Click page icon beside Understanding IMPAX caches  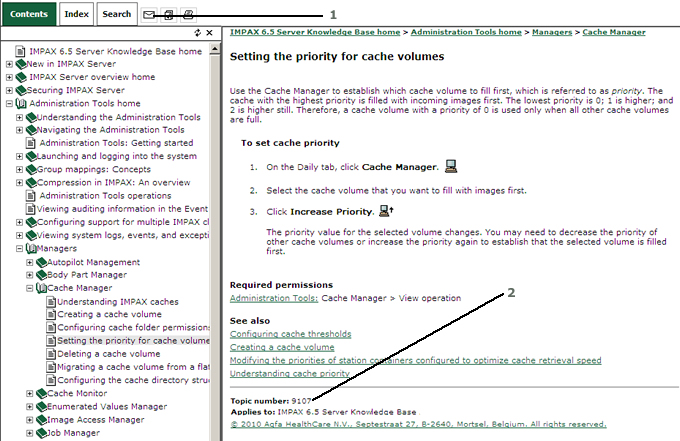point(51,302)
